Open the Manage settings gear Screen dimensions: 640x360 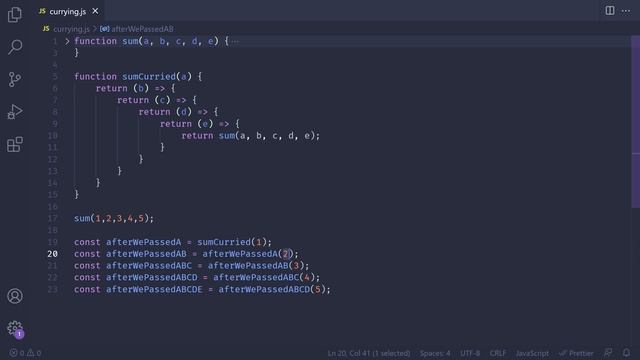pyautogui.click(x=15, y=328)
